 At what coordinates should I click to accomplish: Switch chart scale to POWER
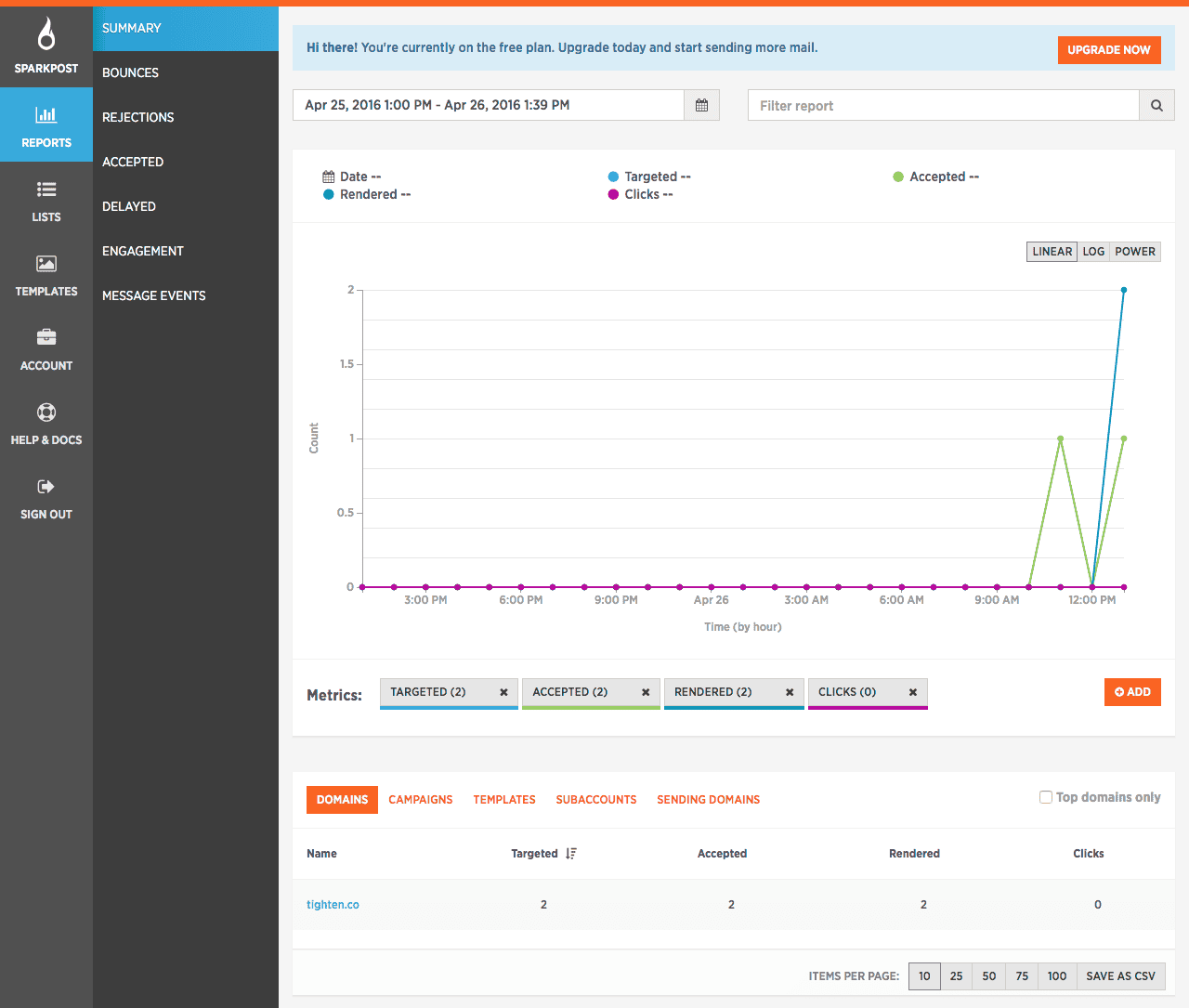pos(1134,251)
